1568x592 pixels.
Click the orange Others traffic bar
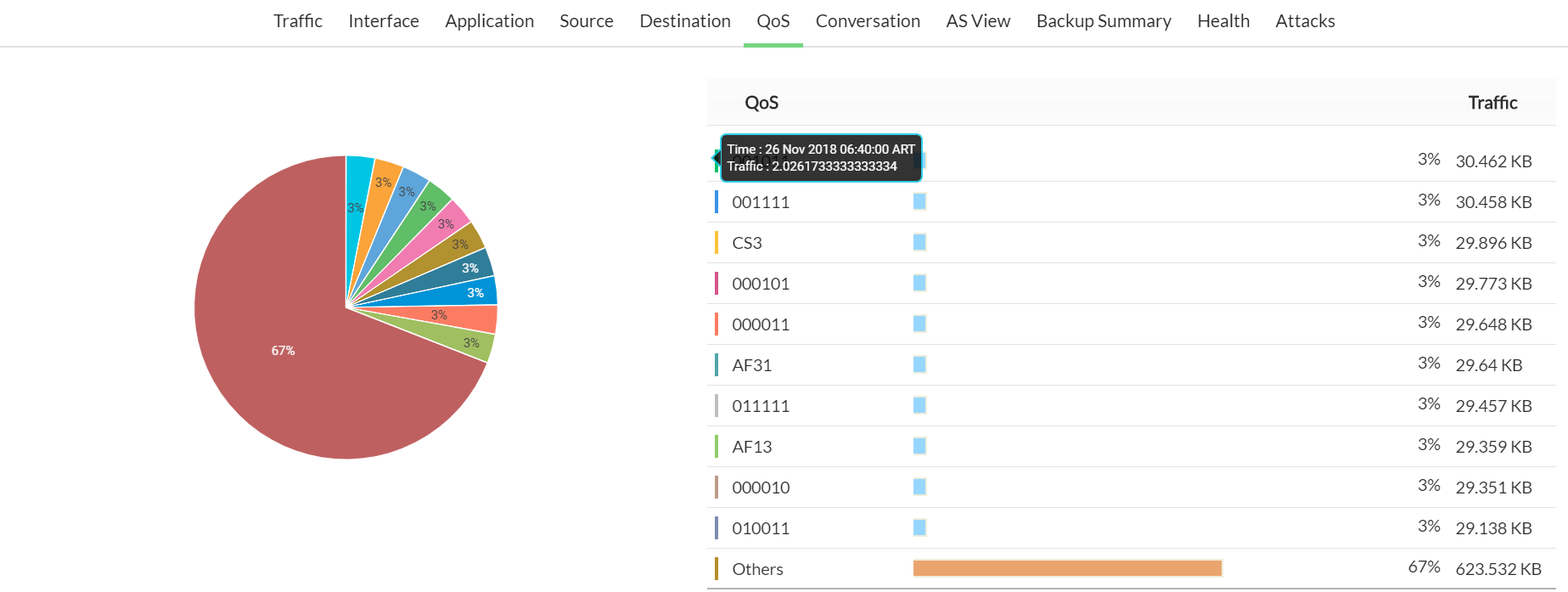[1066, 568]
